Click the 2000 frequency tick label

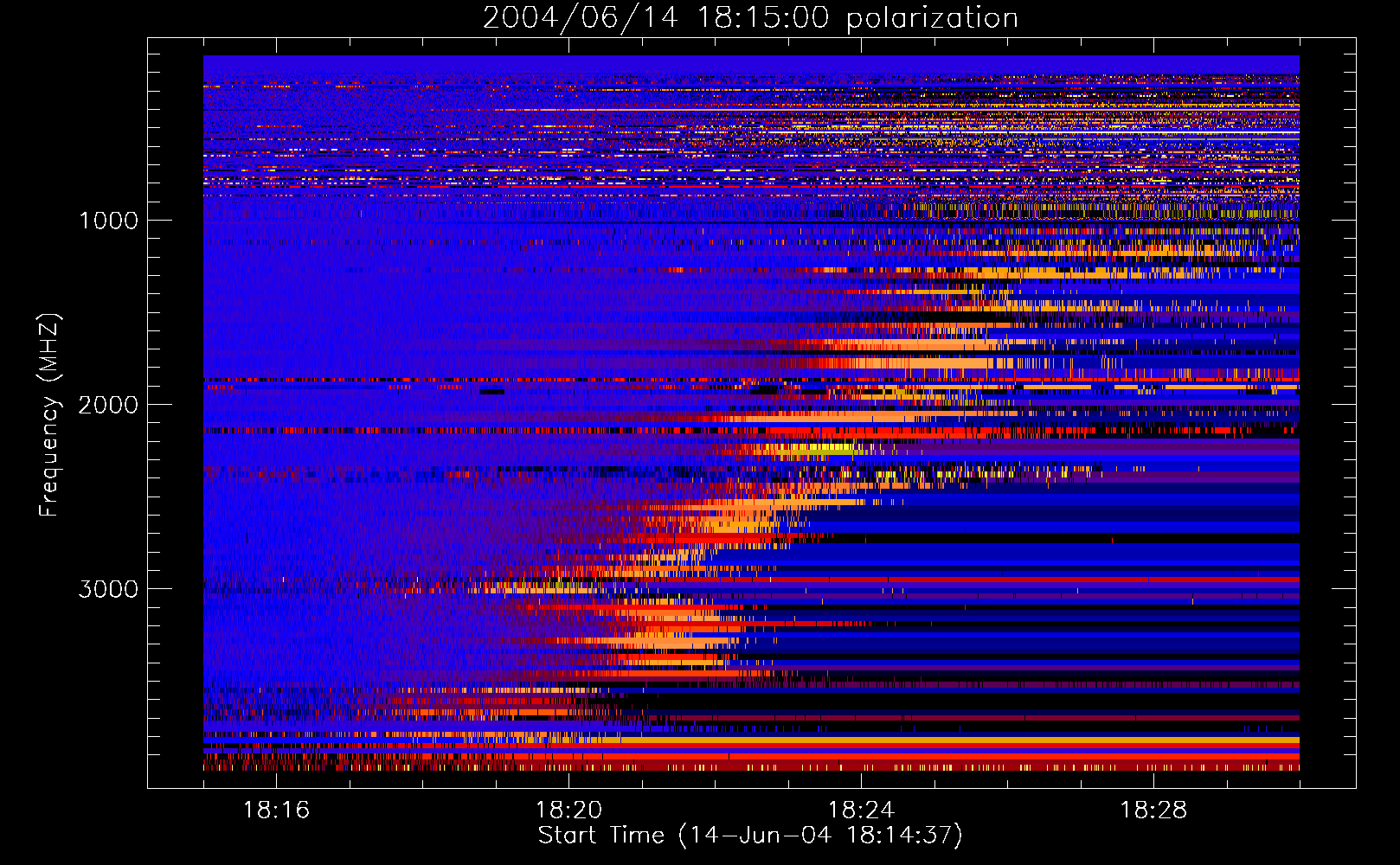click(x=108, y=405)
